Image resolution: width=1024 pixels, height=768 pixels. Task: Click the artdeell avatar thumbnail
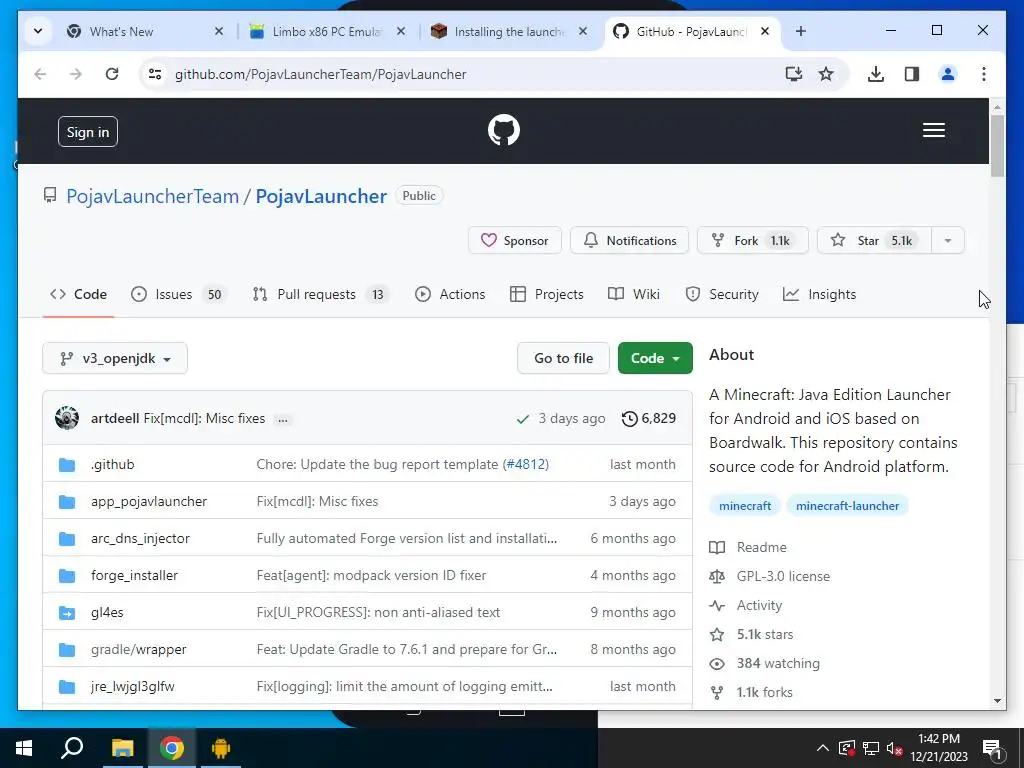point(67,418)
